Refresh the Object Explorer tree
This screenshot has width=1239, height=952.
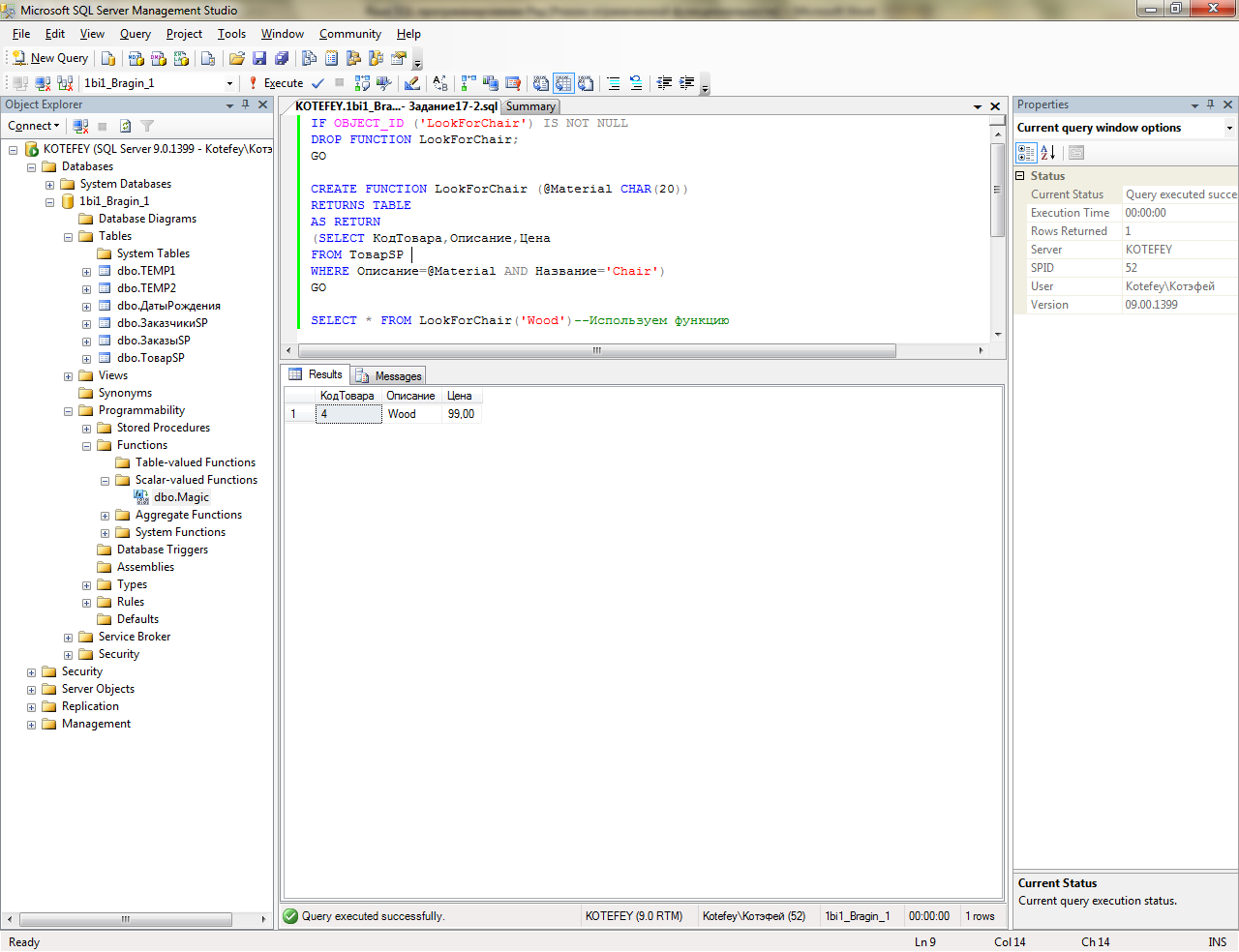(125, 126)
